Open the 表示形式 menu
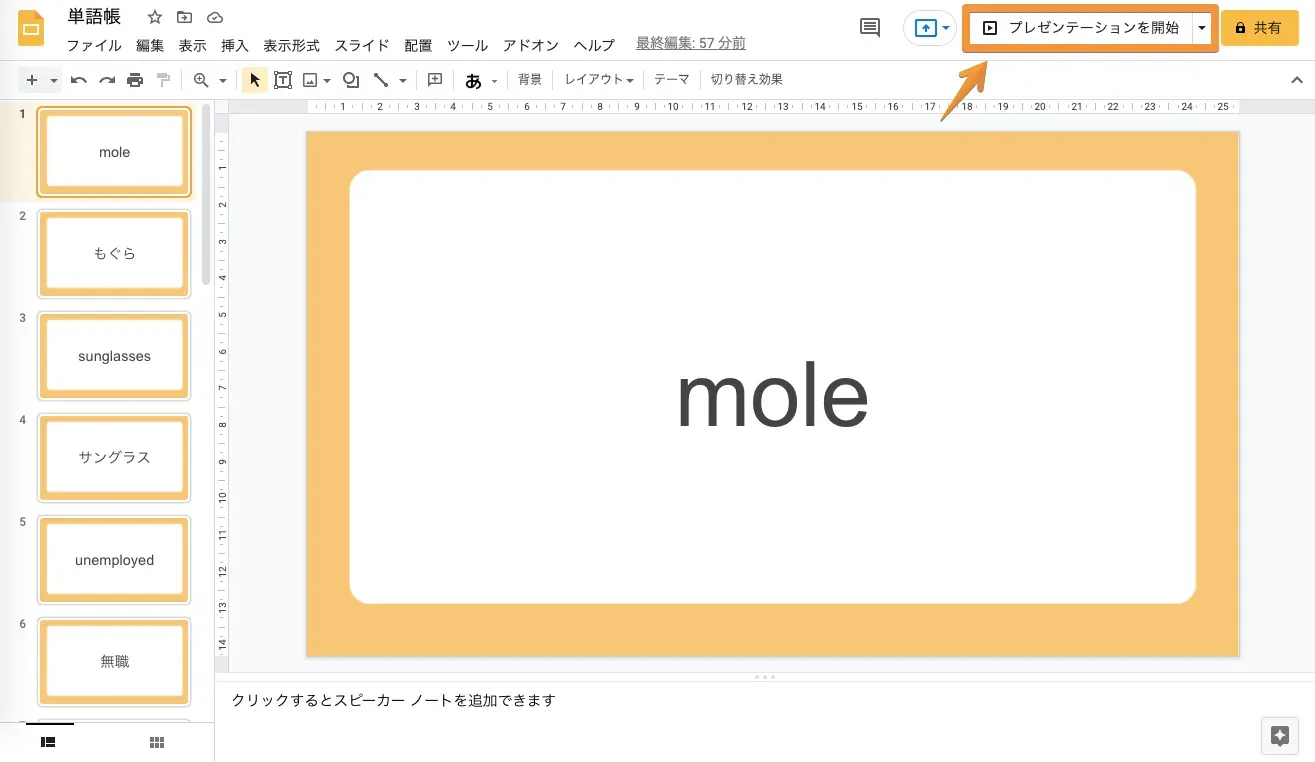Viewport: 1315px width, 762px height. 291,45
